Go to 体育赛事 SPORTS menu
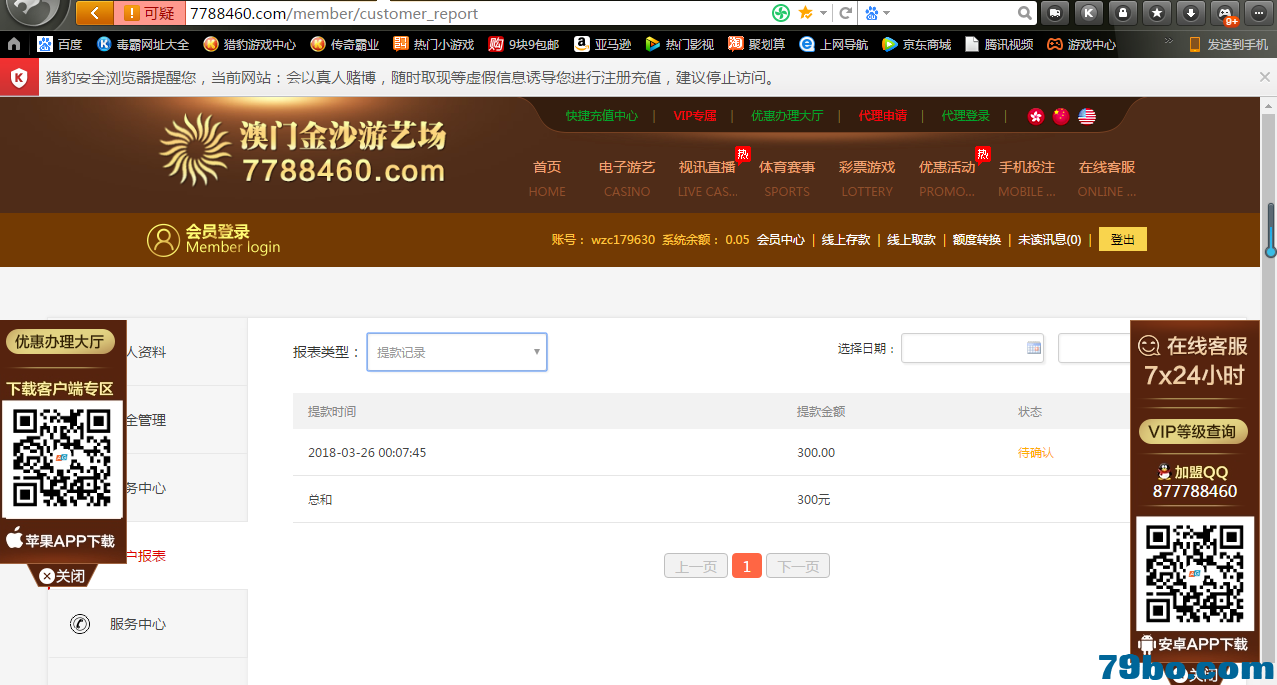1277x685 pixels. pyautogui.click(x=787, y=178)
